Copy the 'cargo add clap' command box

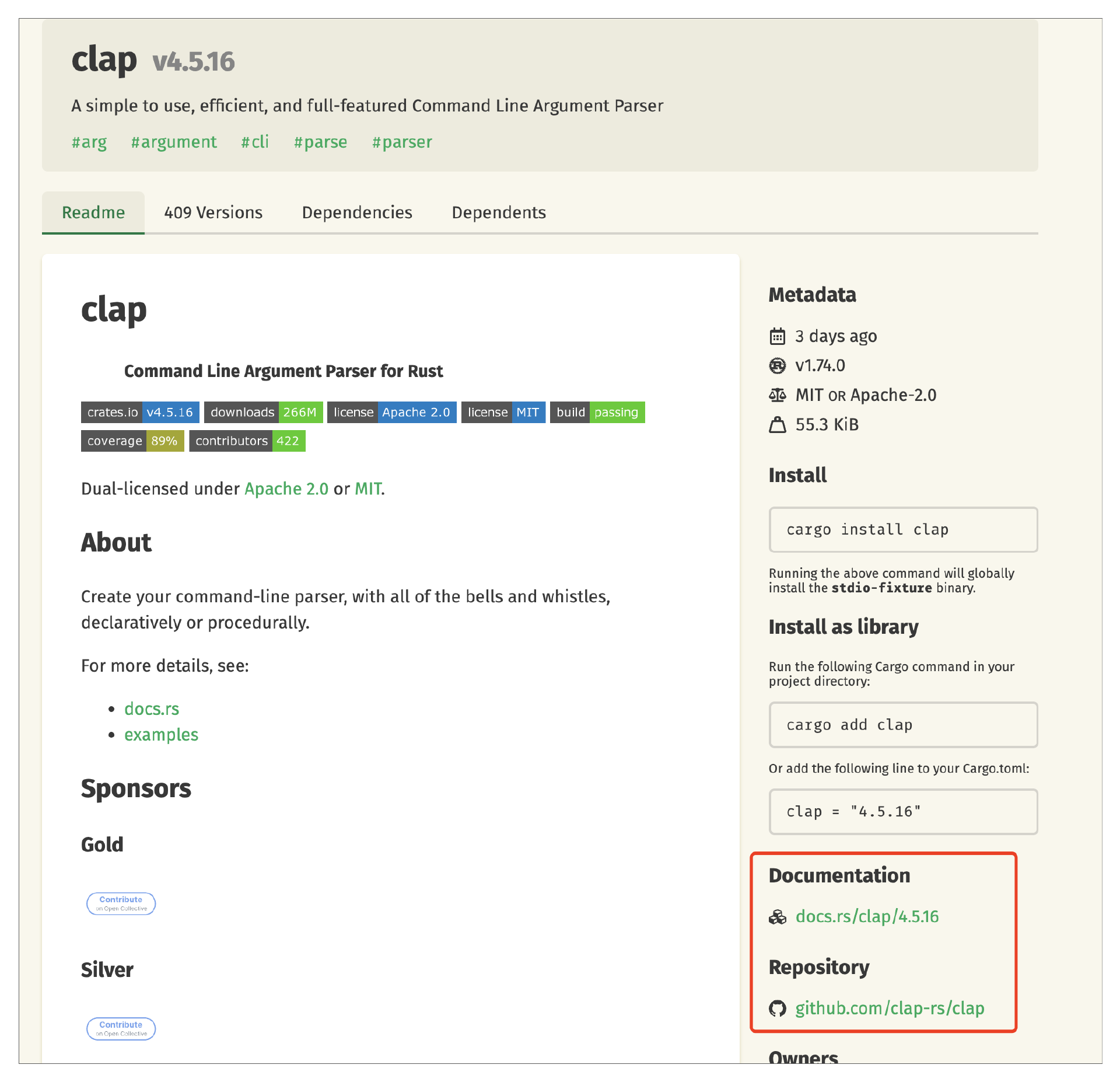click(x=903, y=725)
